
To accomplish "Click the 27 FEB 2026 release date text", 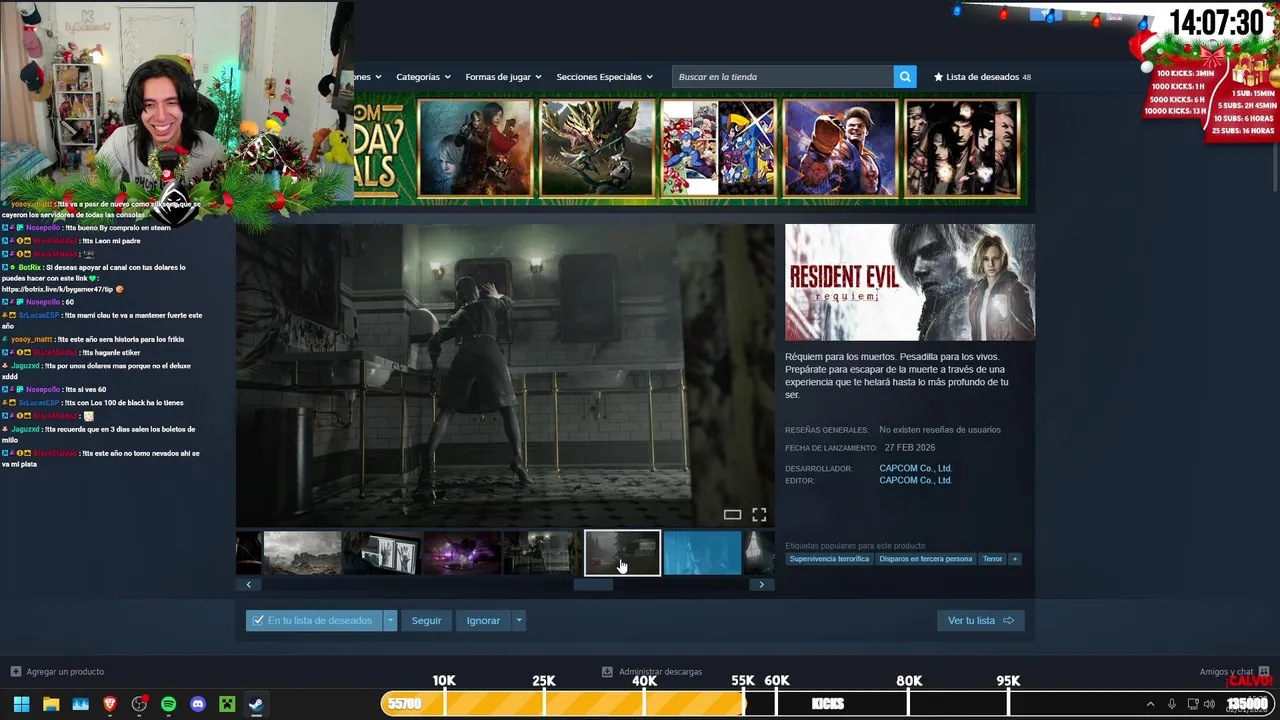I will 910,448.
